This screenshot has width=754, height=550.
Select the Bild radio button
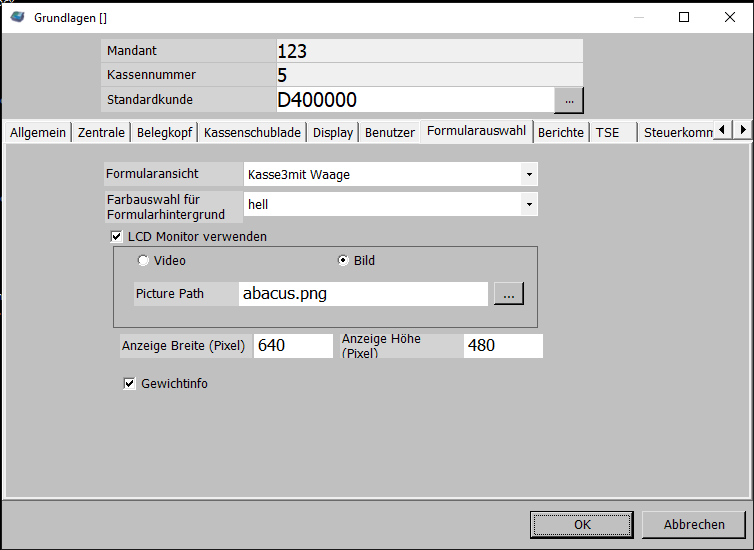pyautogui.click(x=343, y=261)
